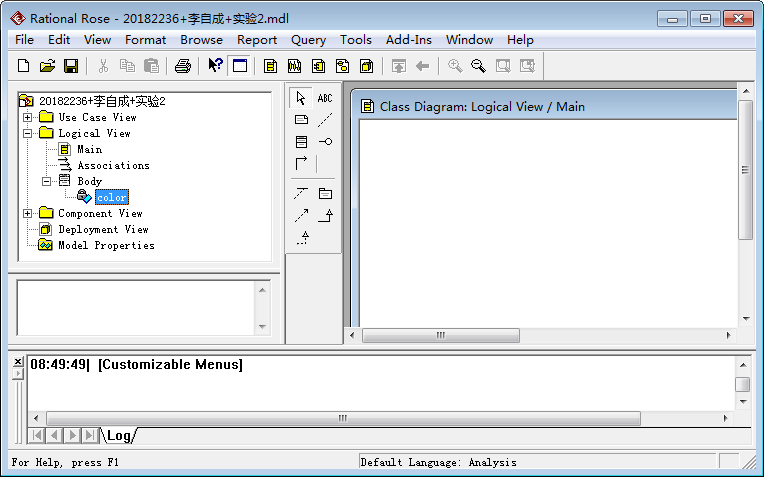The image size is (764, 477).
Task: Zoom out with the magnifier minus icon
Action: click(x=478, y=66)
